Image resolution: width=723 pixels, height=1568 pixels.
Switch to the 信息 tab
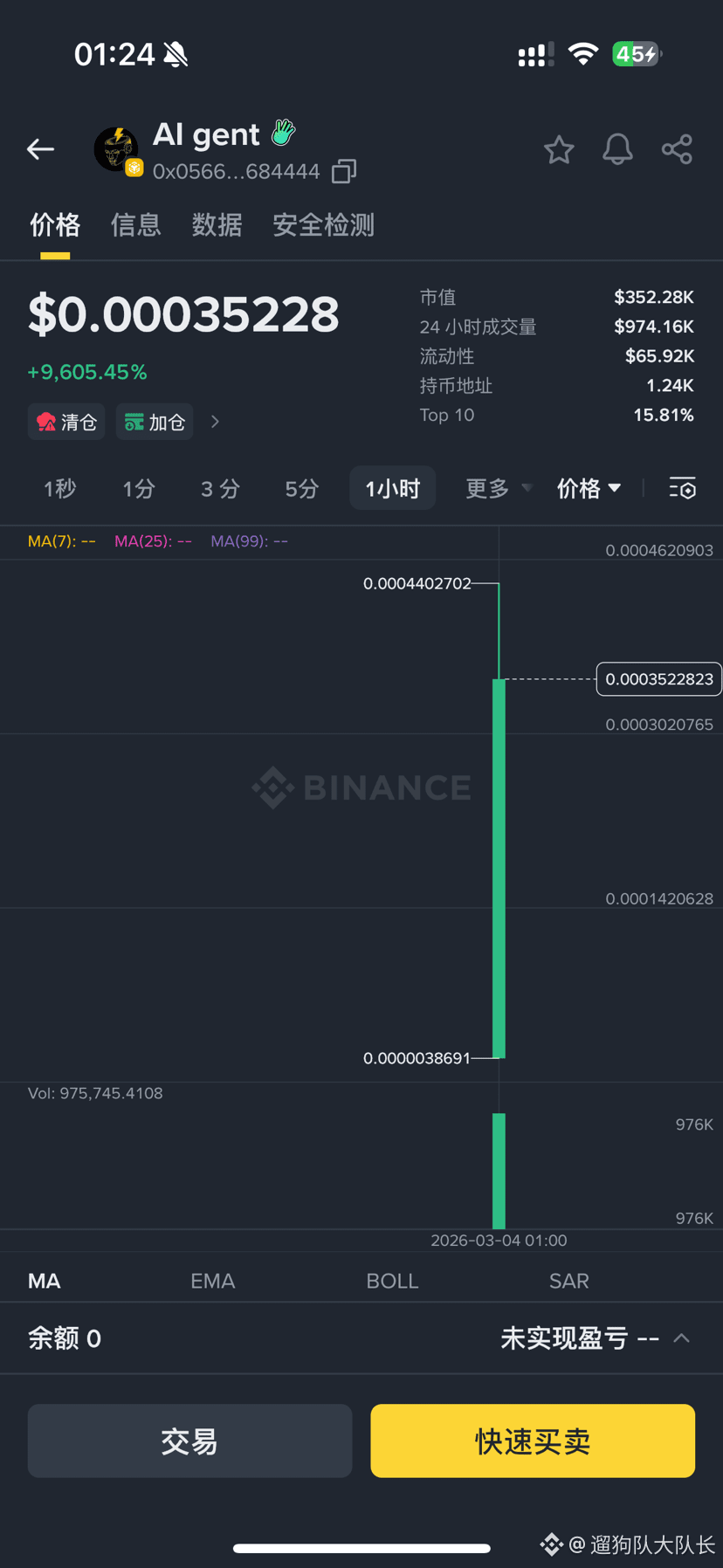[135, 225]
